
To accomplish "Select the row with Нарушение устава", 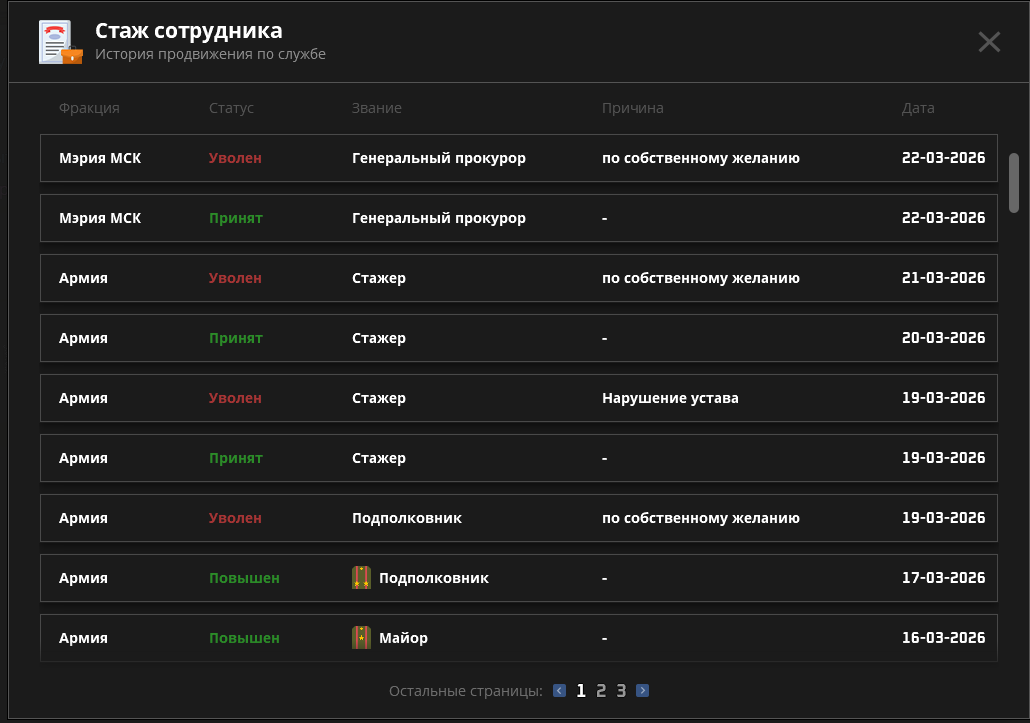I will [518, 398].
